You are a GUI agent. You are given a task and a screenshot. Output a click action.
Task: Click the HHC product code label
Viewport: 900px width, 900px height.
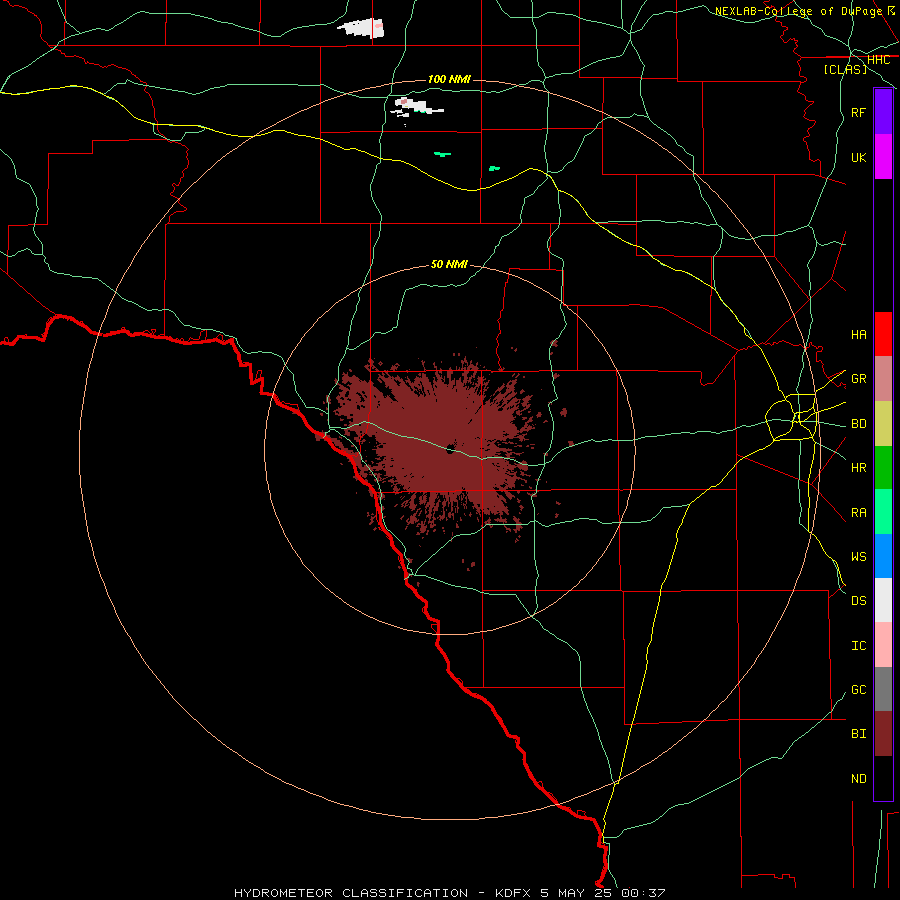click(878, 60)
